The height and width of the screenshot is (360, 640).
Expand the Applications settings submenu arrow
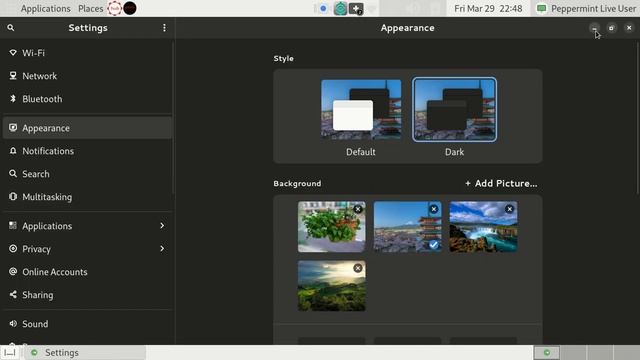162,225
